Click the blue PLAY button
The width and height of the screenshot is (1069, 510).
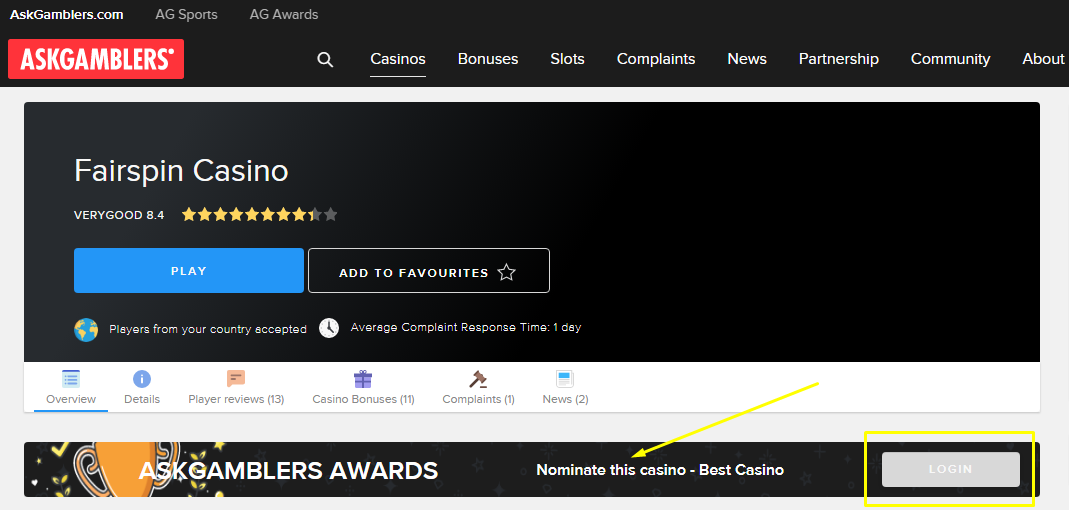pos(189,271)
